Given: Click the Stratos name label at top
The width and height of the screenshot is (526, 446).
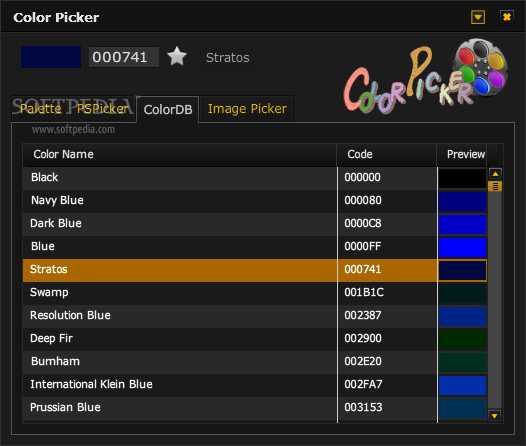Looking at the screenshot, I should point(227,58).
